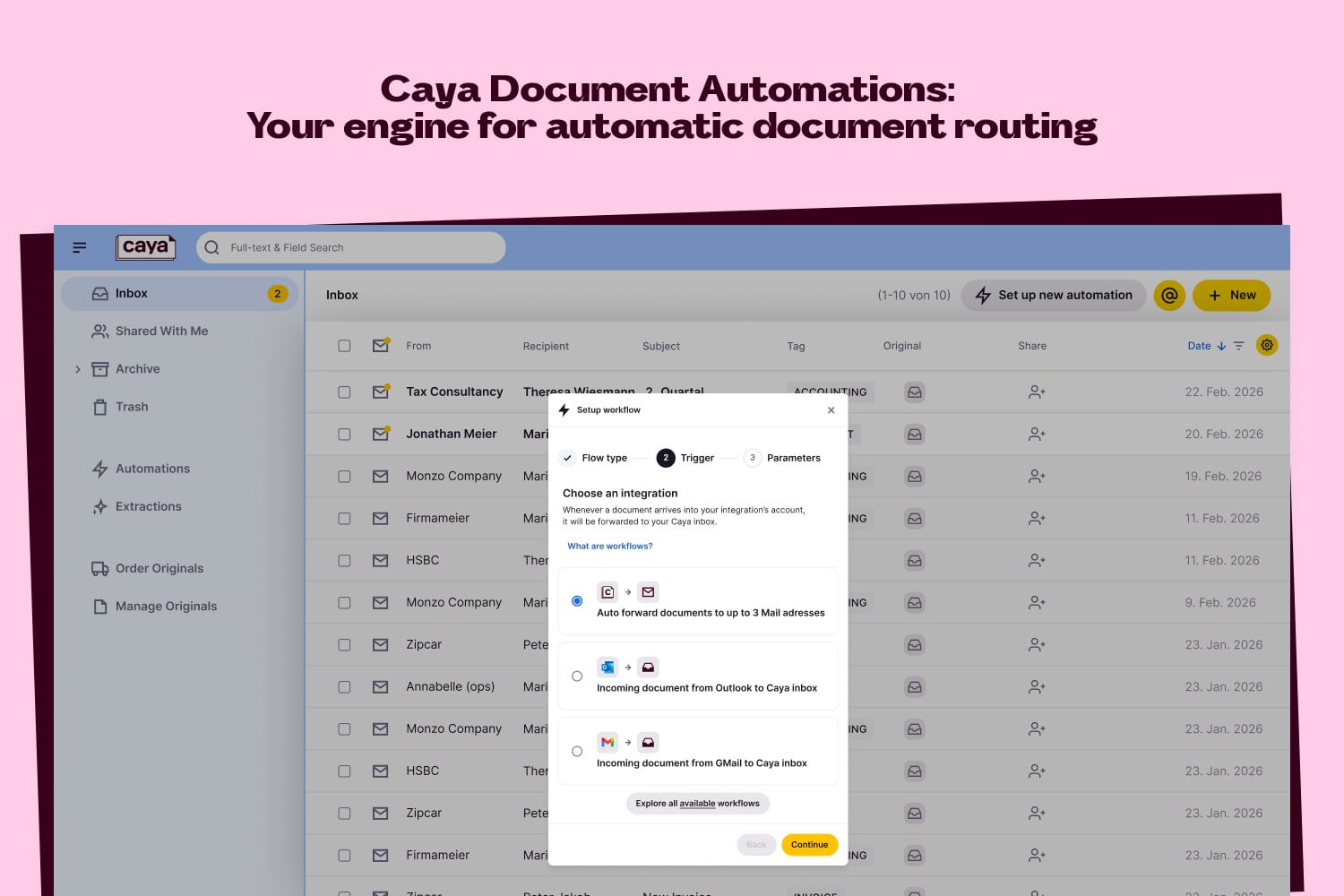Click the date 22. Feb. 2026
This screenshot has height=896, width=1344.
click(x=1224, y=392)
